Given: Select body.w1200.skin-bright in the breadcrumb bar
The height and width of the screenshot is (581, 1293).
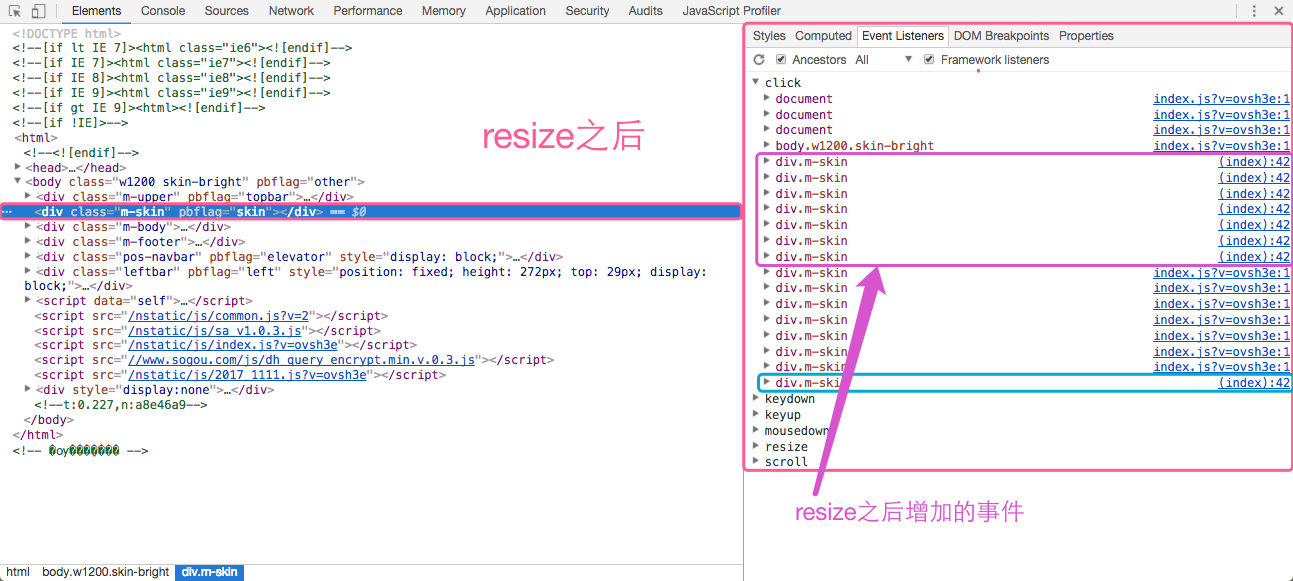Looking at the screenshot, I should tap(105, 572).
